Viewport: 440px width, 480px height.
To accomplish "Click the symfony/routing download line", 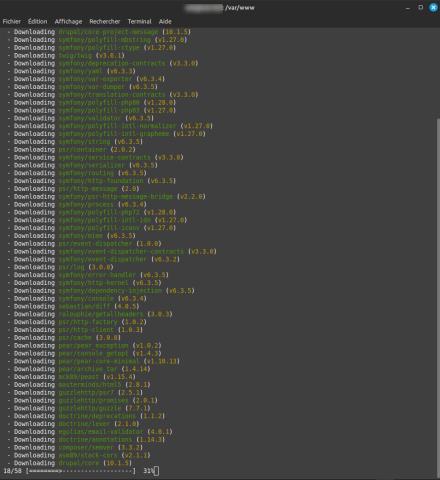I will pos(77,173).
